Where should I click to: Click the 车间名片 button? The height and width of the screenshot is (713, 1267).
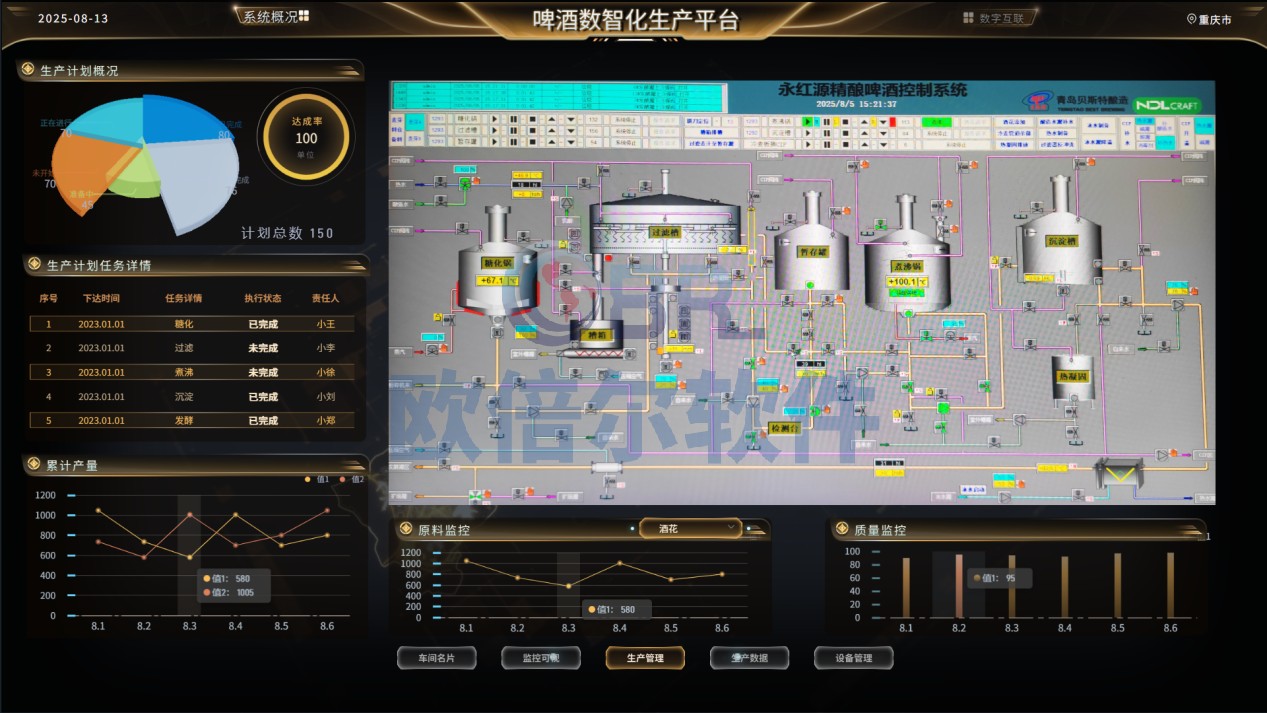436,658
